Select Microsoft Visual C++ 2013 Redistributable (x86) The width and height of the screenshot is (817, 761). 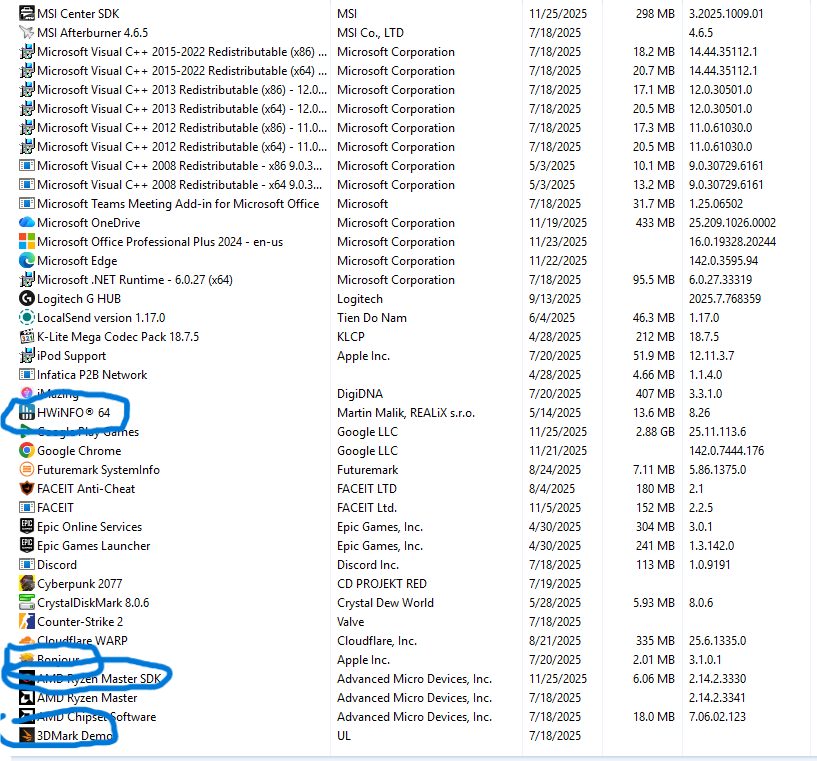[x=182, y=90]
